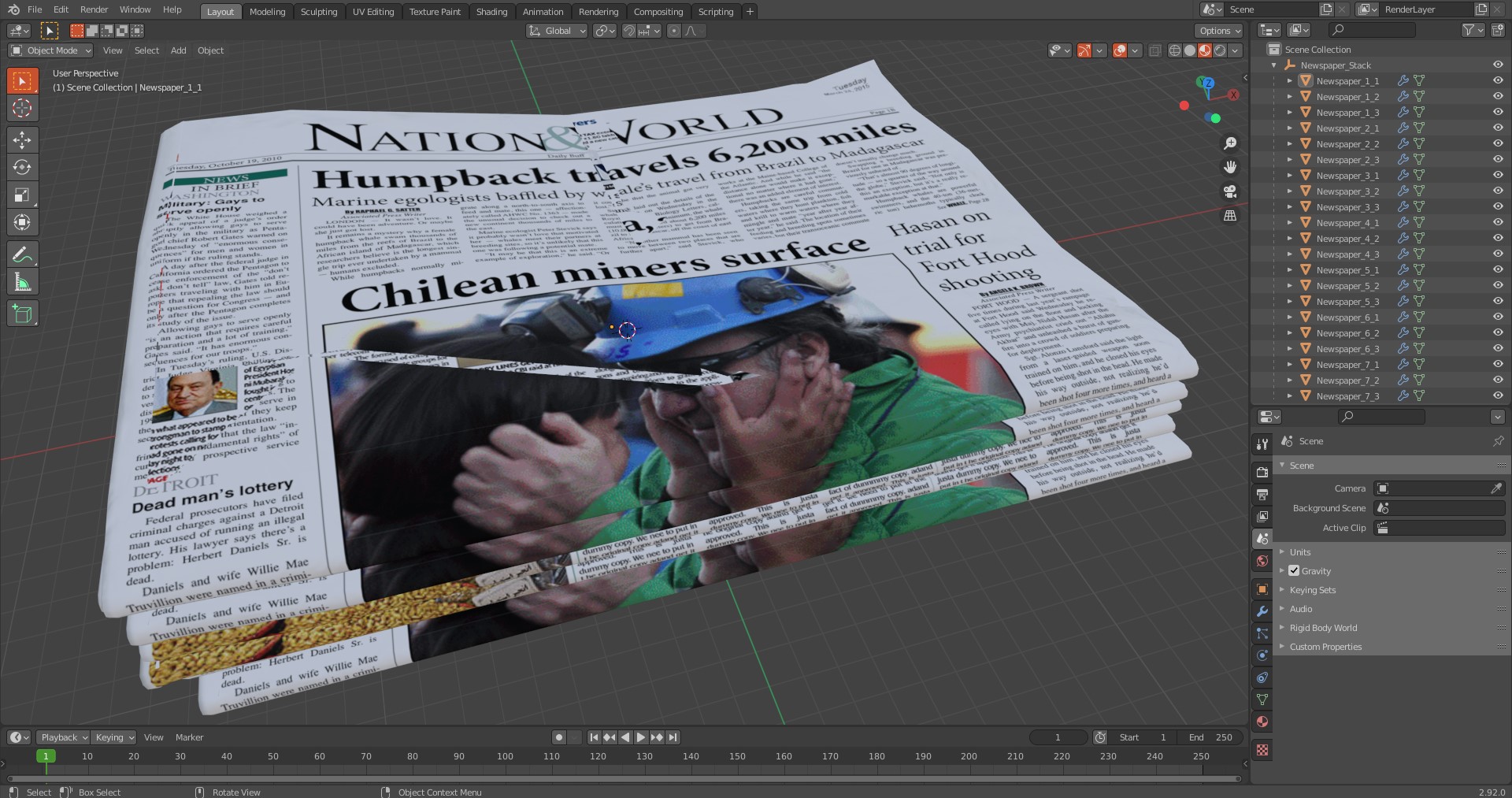Click the End frame field
The height and width of the screenshot is (798, 1512).
tap(1210, 737)
